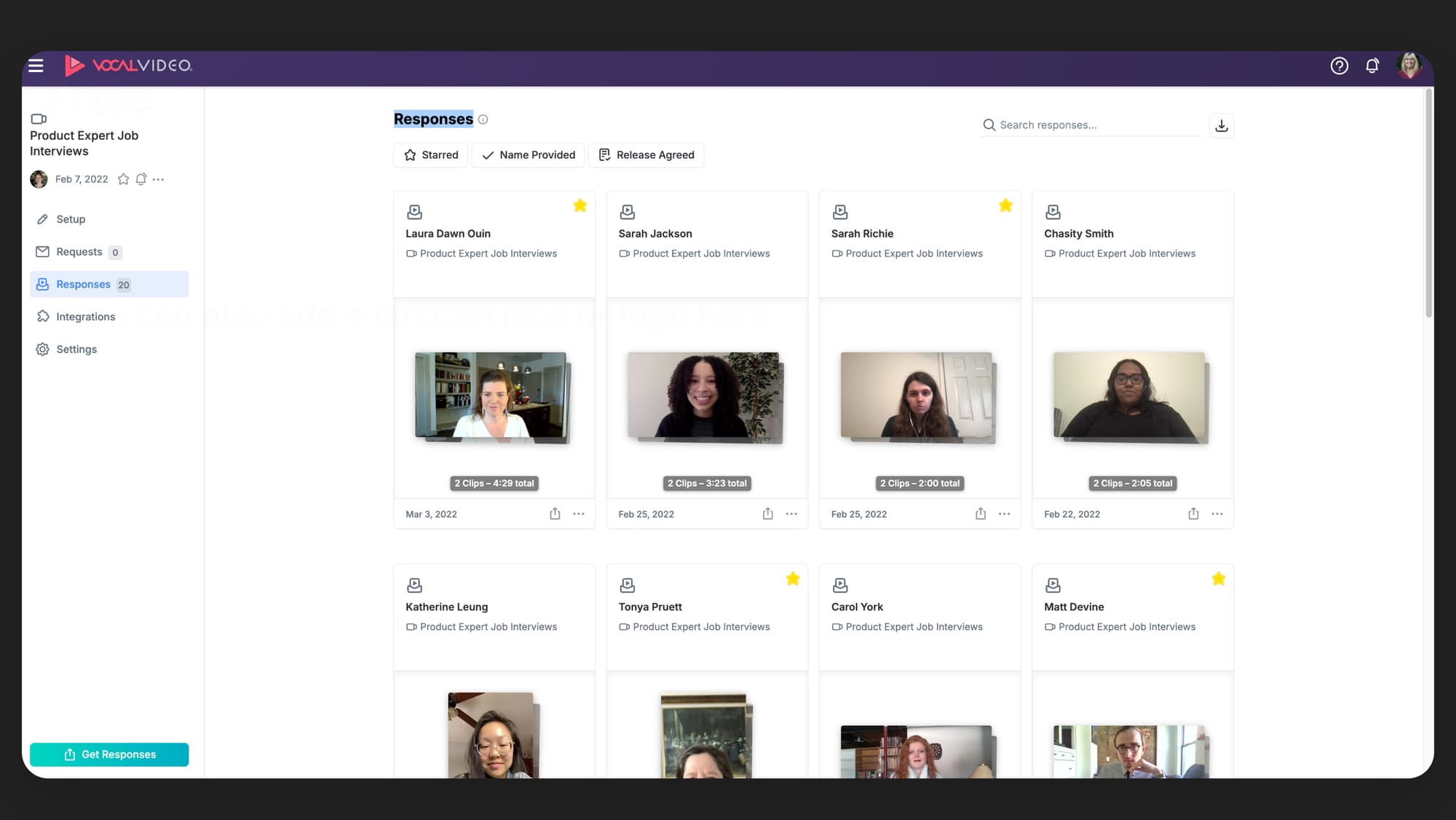Click sidebar bell icon beside Feb 7, 2022
This screenshot has height=820, width=1456.
click(141, 179)
